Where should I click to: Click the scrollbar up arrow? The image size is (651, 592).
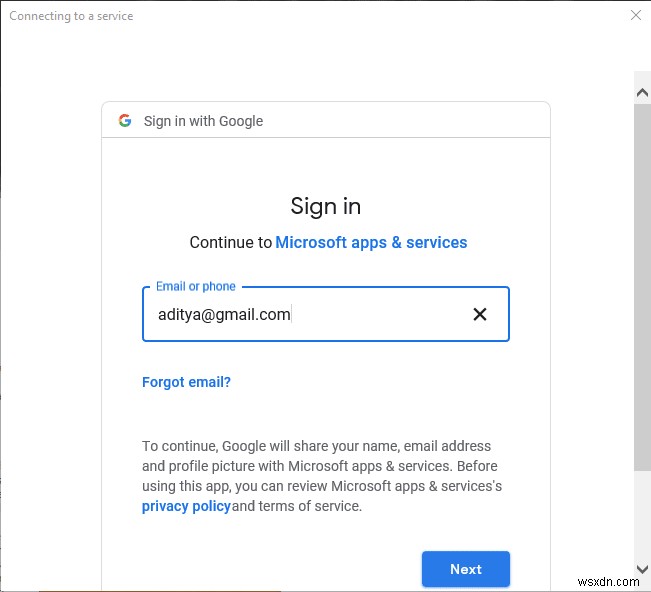click(x=642, y=92)
